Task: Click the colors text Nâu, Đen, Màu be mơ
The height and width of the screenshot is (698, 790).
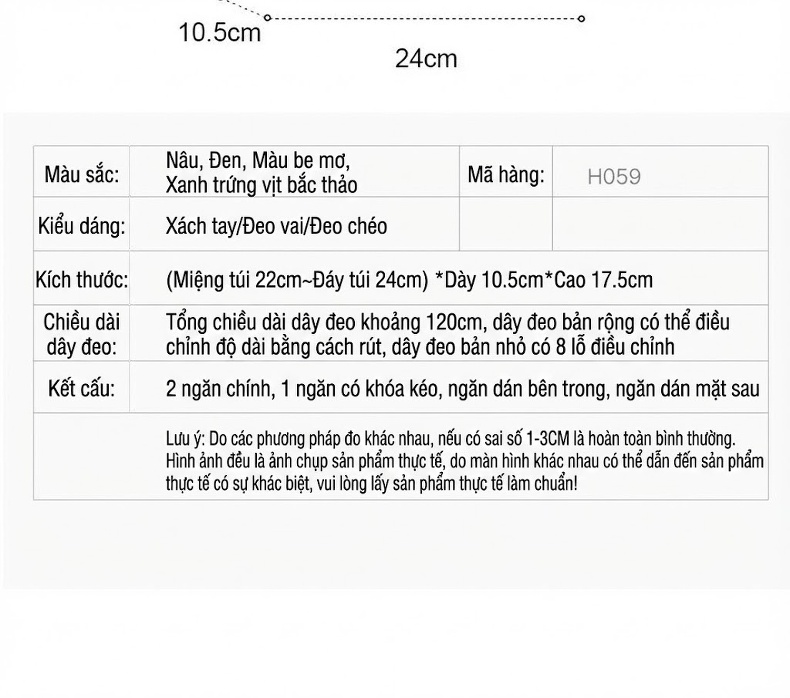Action: 258,161
